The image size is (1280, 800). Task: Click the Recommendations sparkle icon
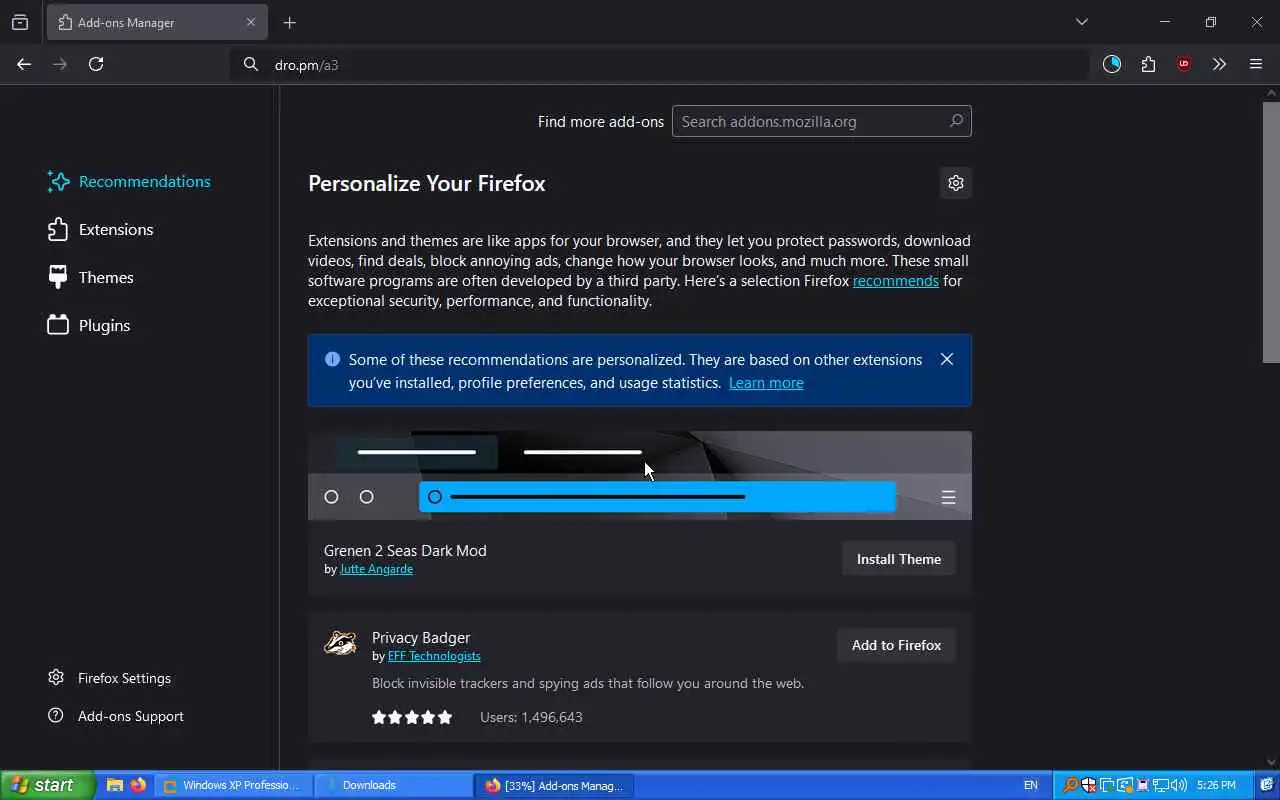[58, 181]
